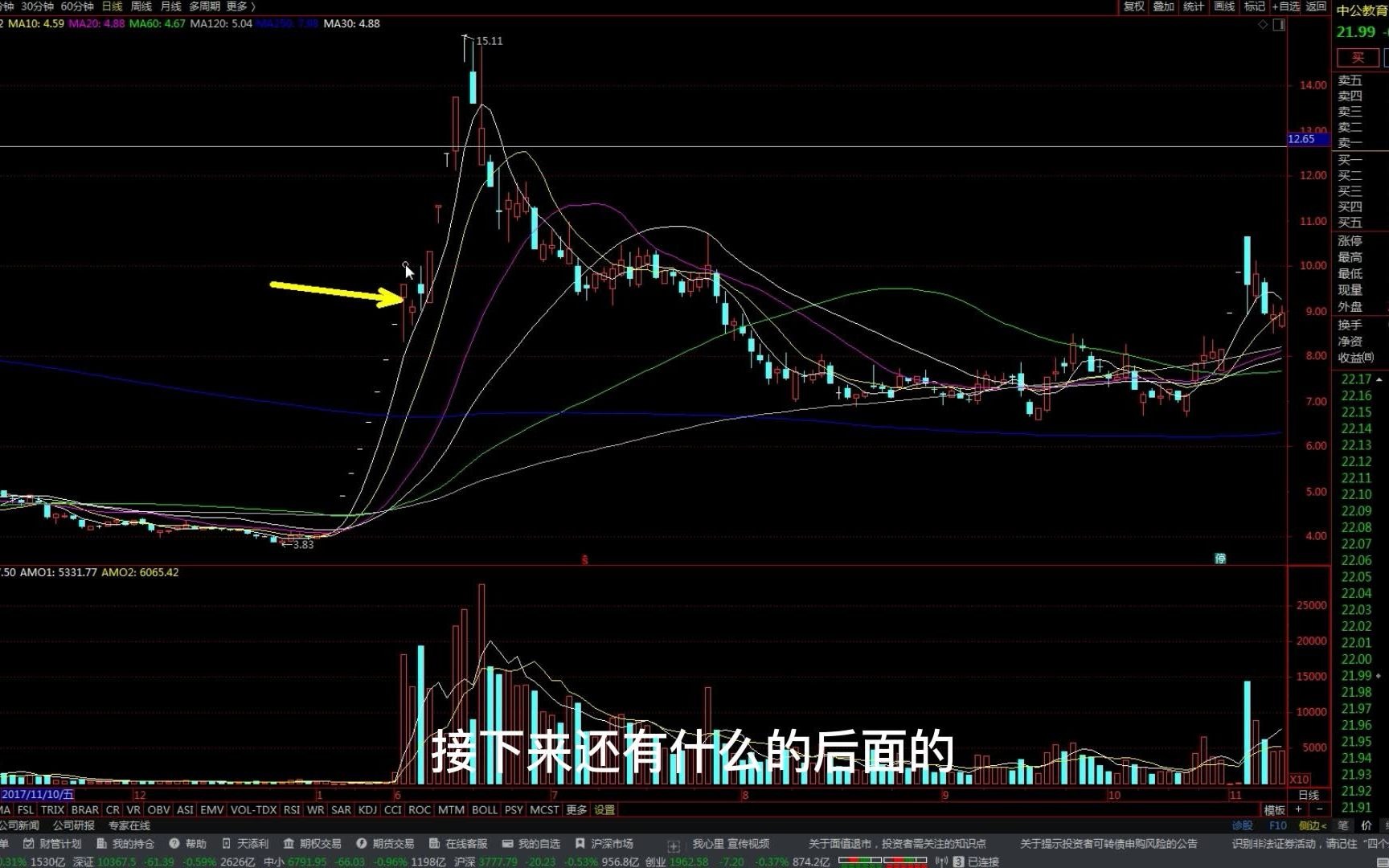Click the connection signal icon in status bar
This screenshot has width=1389, height=868.
[940, 862]
